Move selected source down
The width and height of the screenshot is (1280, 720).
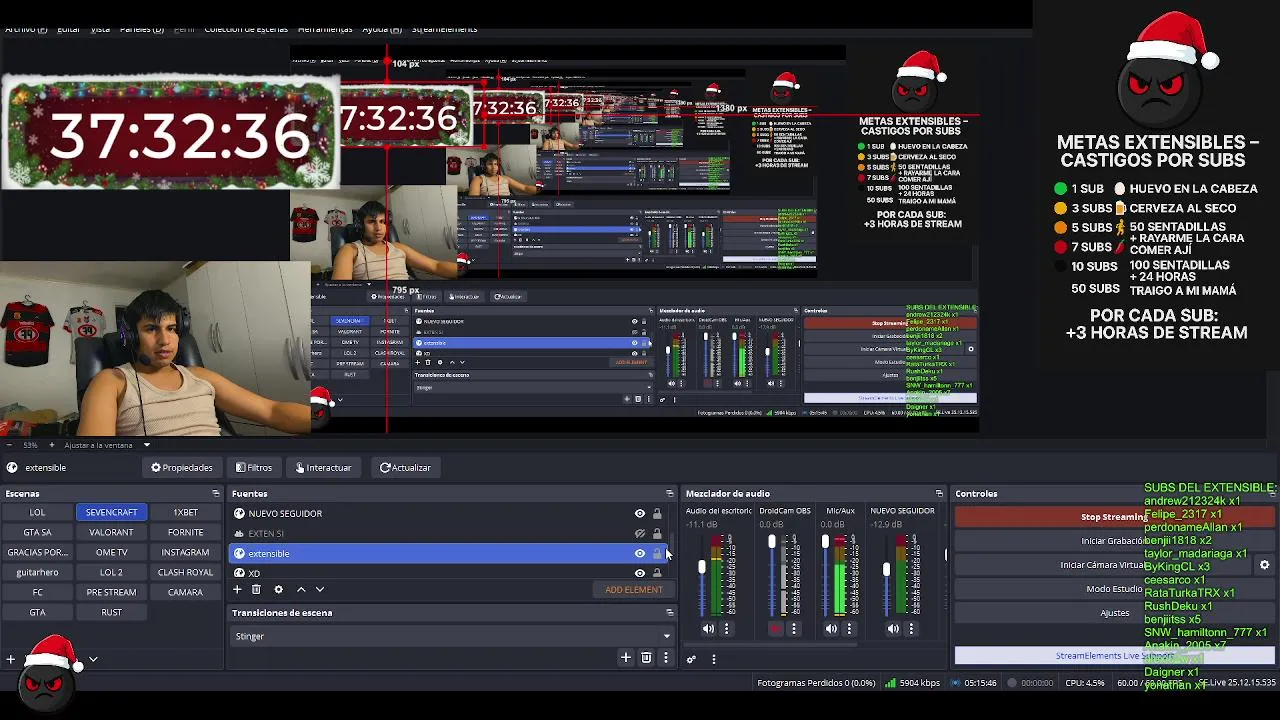320,590
